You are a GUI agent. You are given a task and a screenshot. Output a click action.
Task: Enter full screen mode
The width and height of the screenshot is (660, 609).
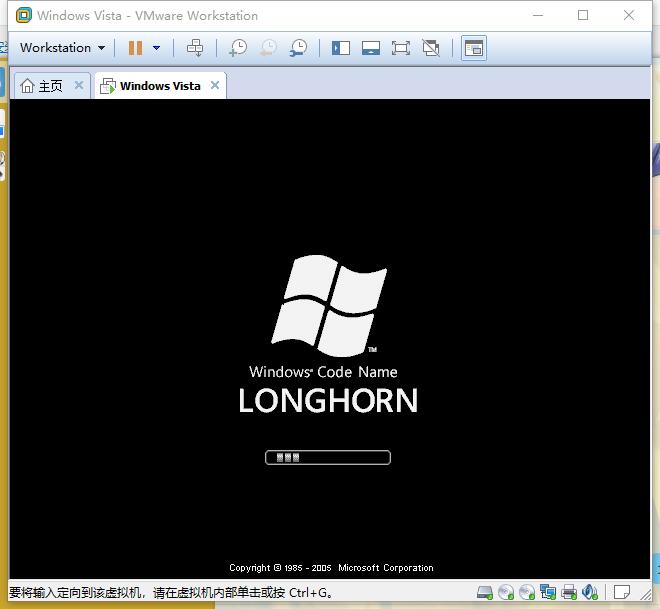click(x=401, y=48)
